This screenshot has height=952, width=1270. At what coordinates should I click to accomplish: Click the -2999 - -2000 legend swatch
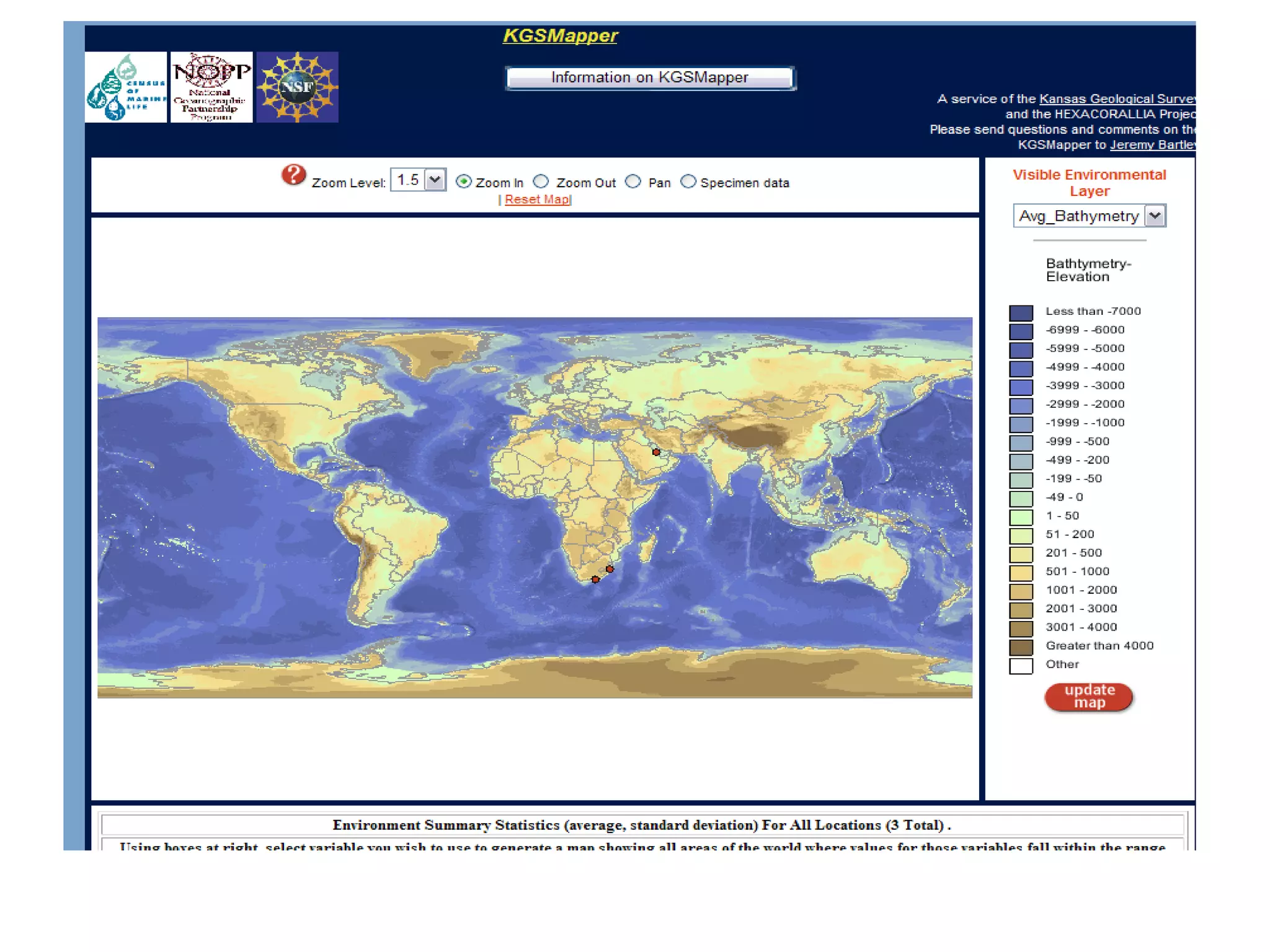1021,405
